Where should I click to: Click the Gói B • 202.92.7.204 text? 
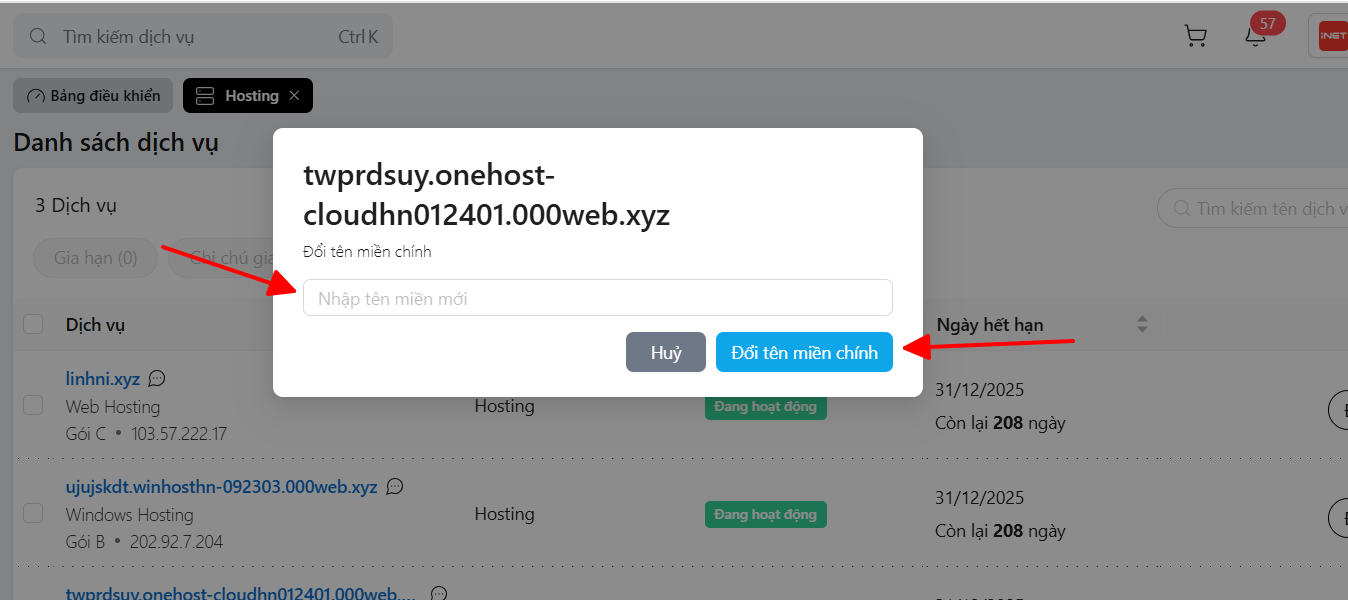(144, 542)
